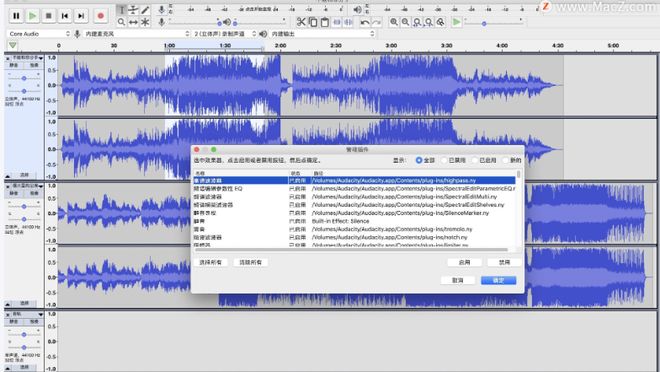660x372 pixels.
Task: Sort plug-ins by status column header
Action: (x=299, y=173)
